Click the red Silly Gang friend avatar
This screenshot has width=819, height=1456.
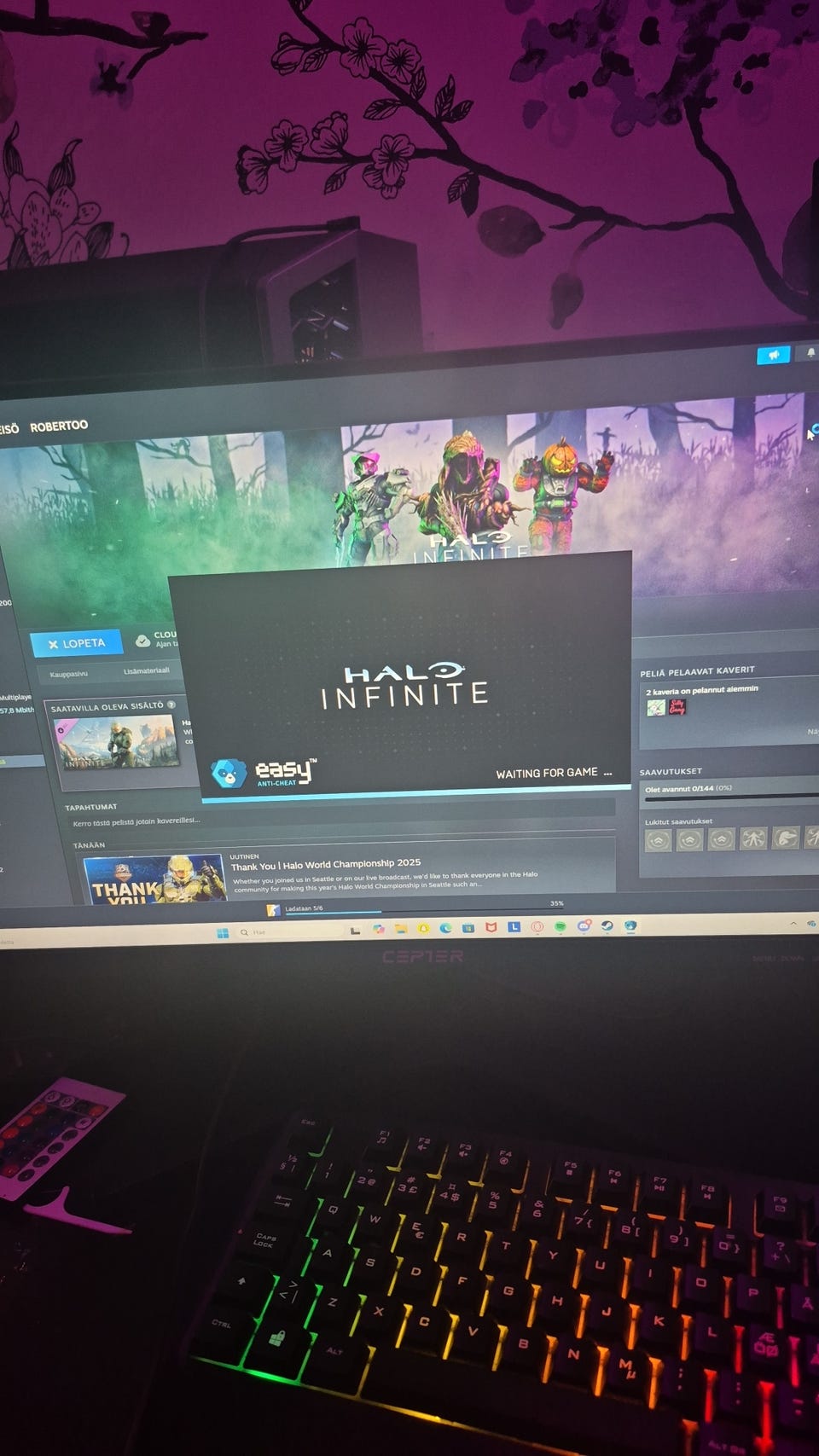tap(677, 706)
